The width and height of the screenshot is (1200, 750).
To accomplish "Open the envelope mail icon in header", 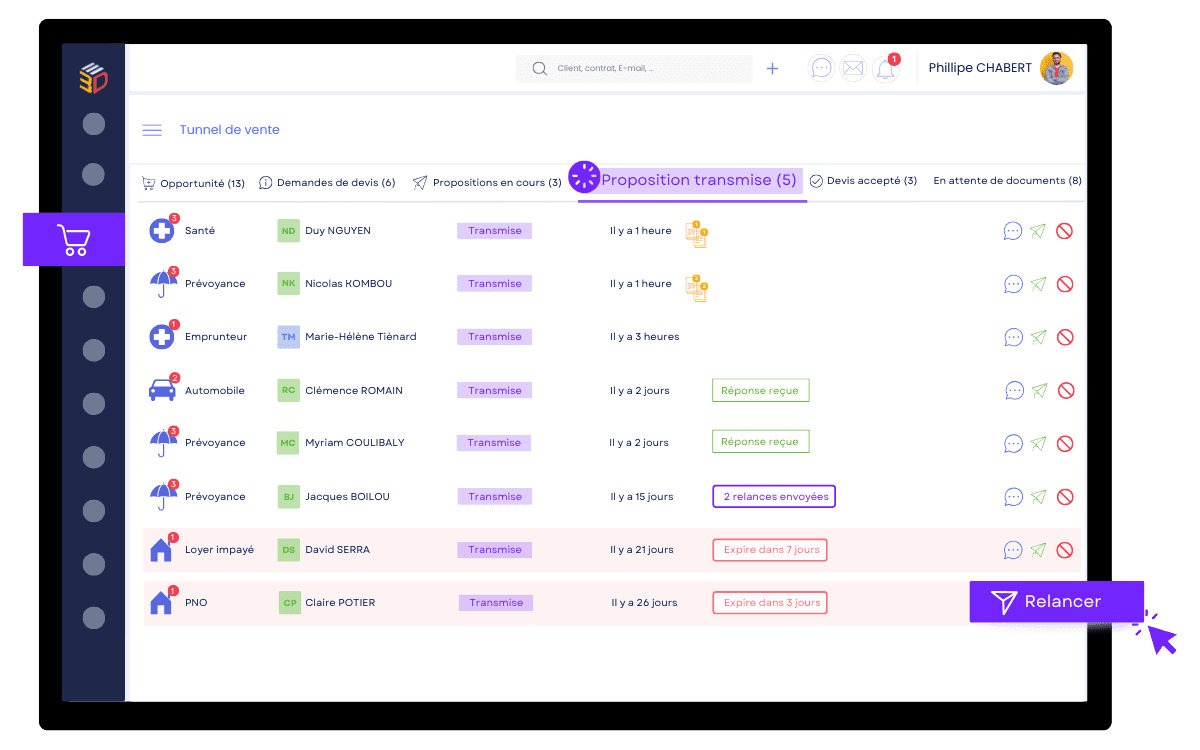I will tap(853, 69).
